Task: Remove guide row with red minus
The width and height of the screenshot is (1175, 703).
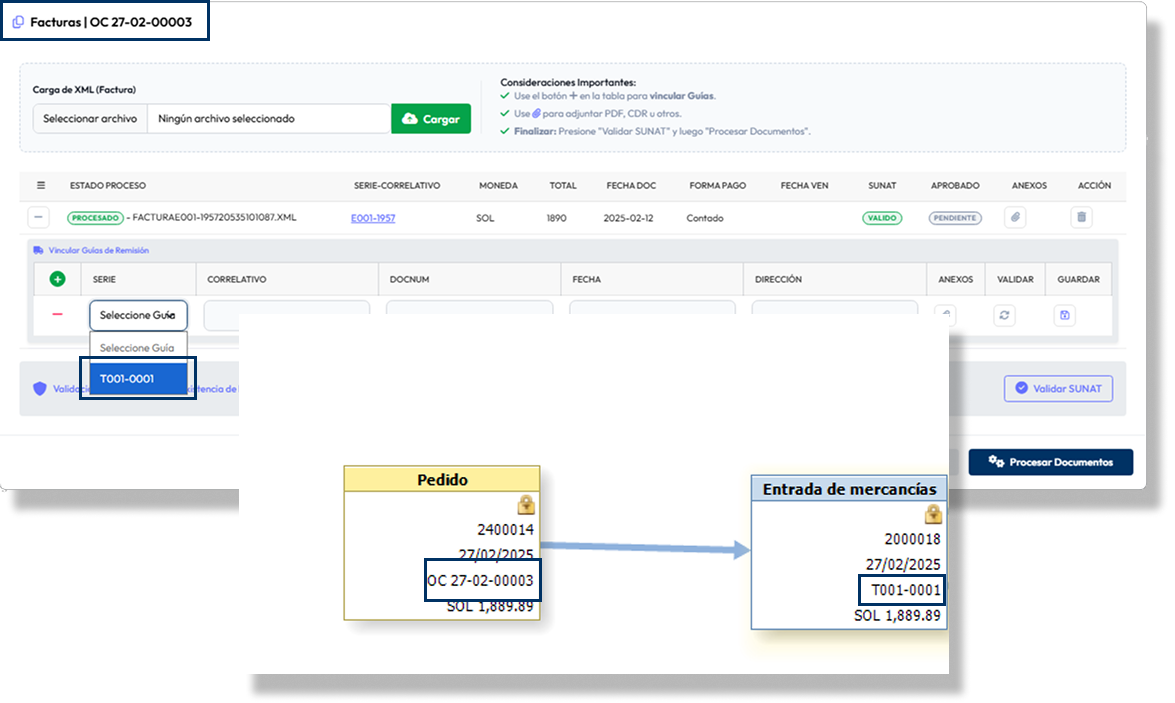Action: (57, 314)
